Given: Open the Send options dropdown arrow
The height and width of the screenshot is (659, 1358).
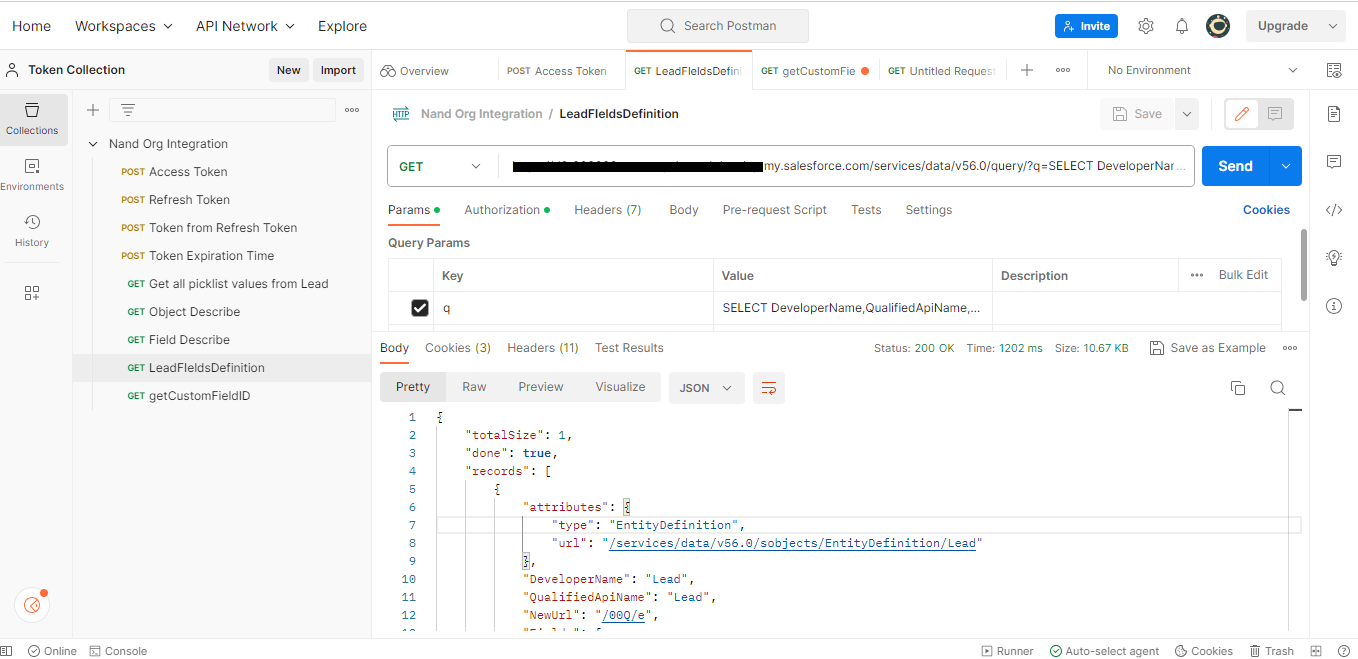Looking at the screenshot, I should click(1285, 166).
